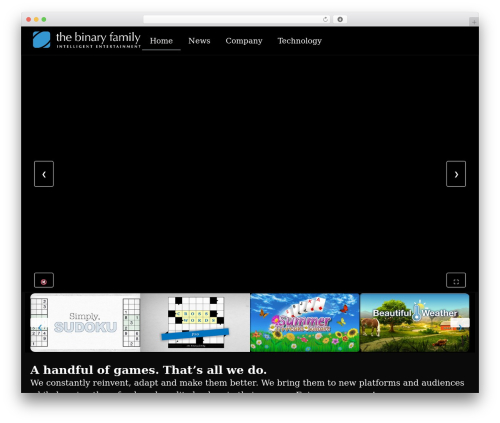Show next slide in main slider
This screenshot has width=500, height=423.
pos(456,174)
